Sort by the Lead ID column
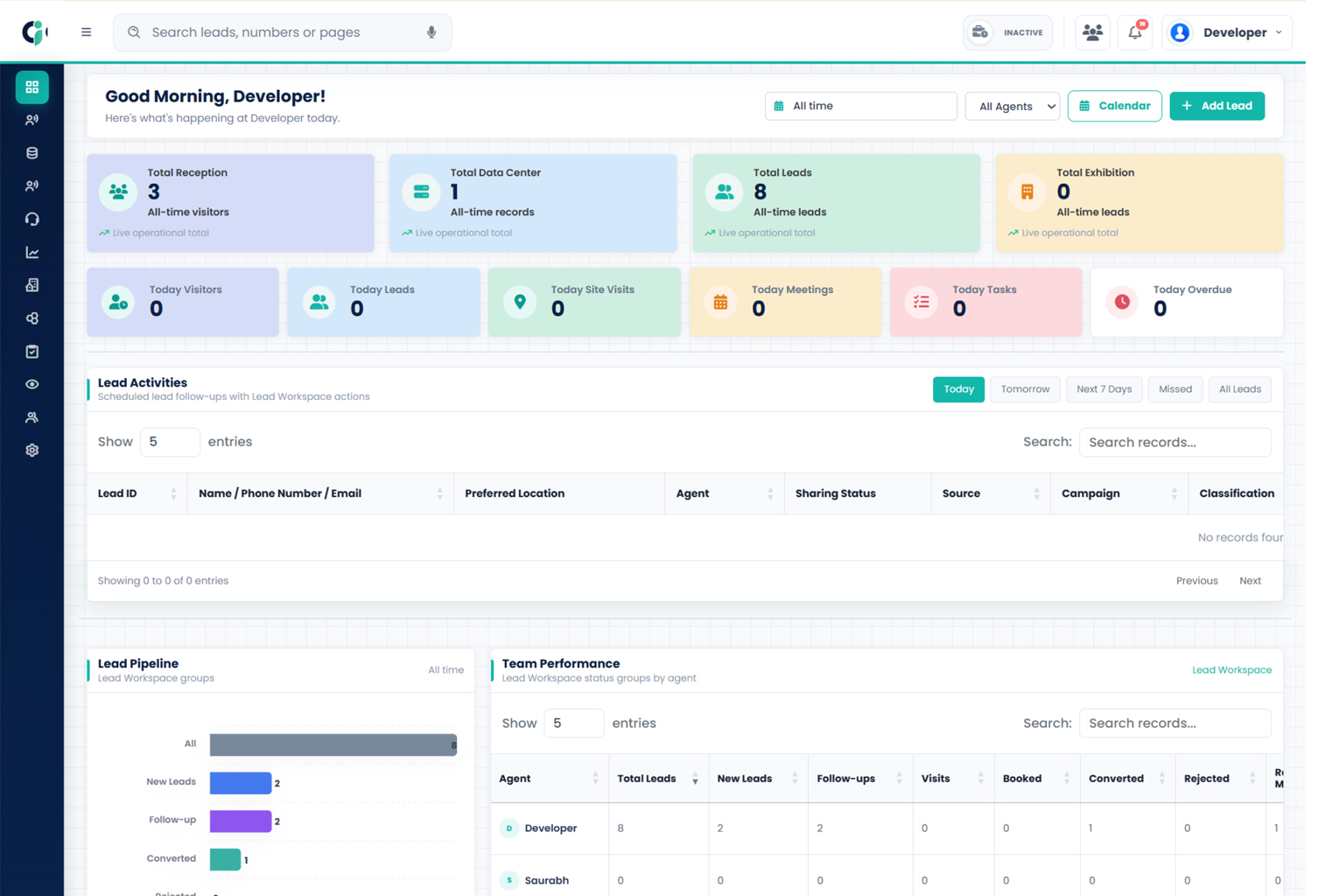Screen dimensions: 1325x896 tap(137, 493)
